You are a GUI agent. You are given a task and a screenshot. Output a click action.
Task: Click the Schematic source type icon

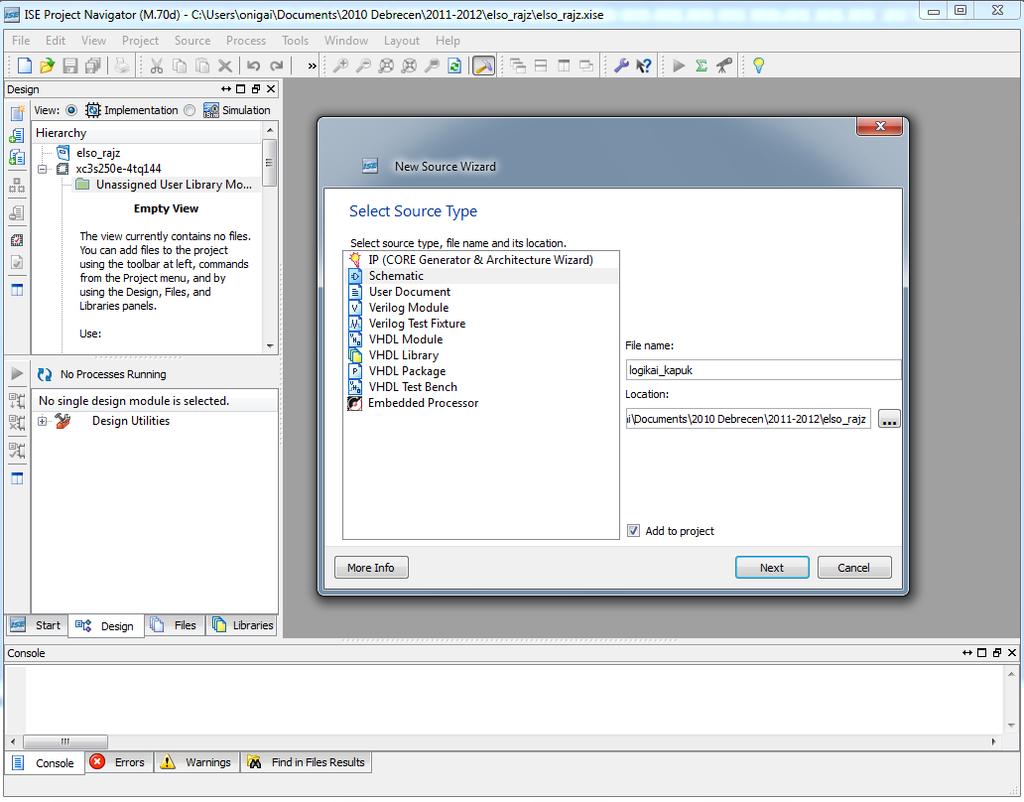(x=355, y=276)
